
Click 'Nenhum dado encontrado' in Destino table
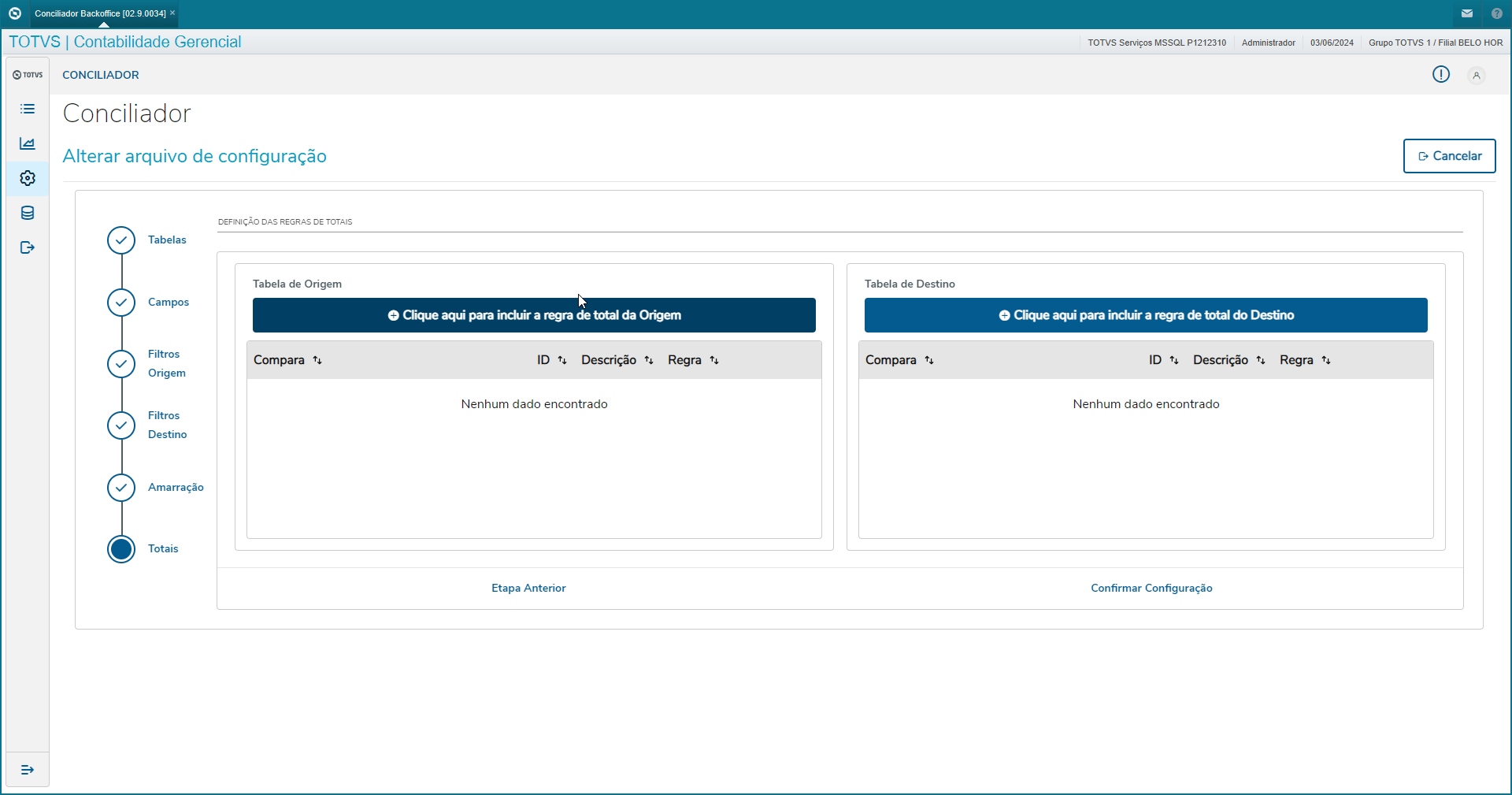[x=1146, y=404]
